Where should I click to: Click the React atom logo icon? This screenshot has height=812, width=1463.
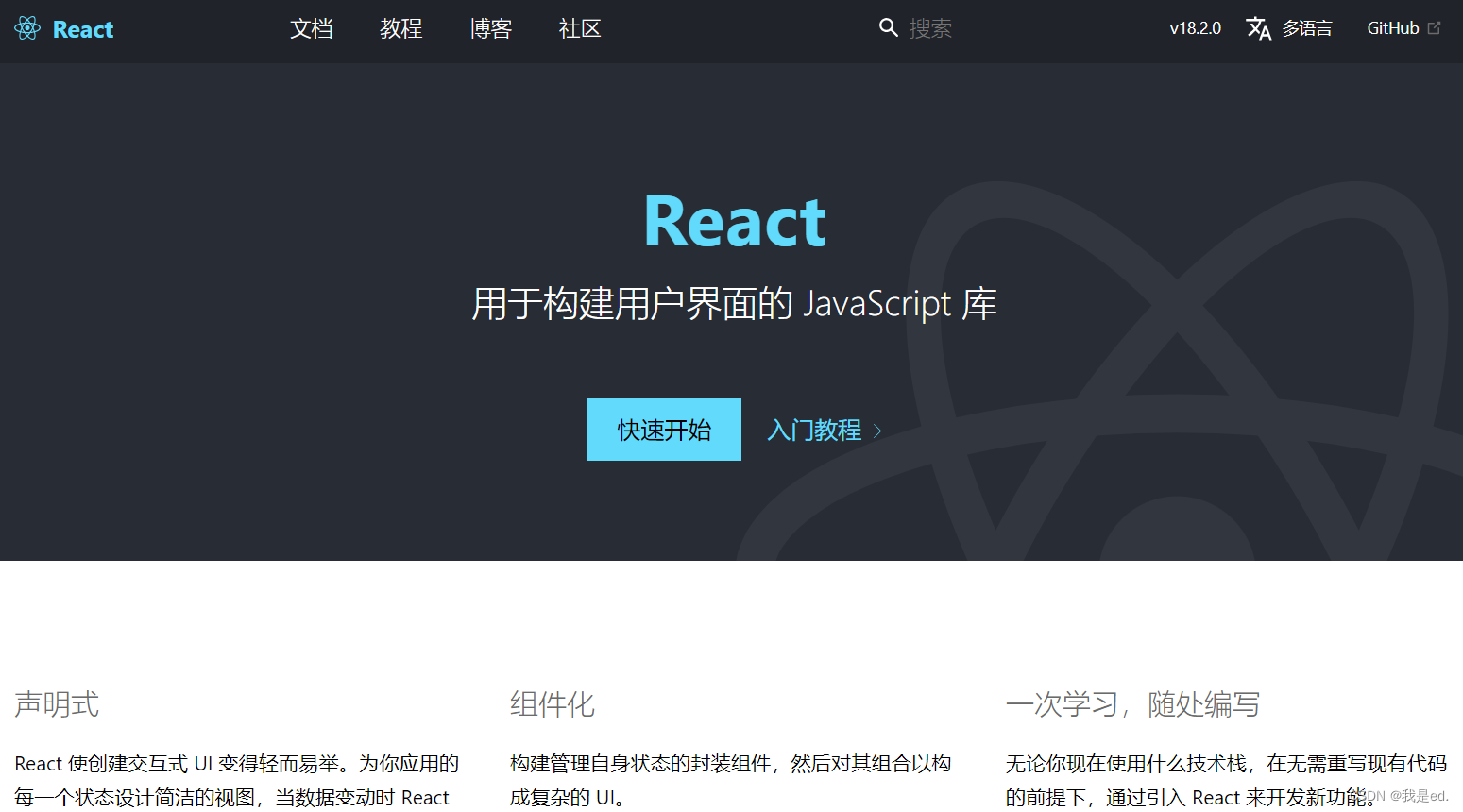coord(26,28)
